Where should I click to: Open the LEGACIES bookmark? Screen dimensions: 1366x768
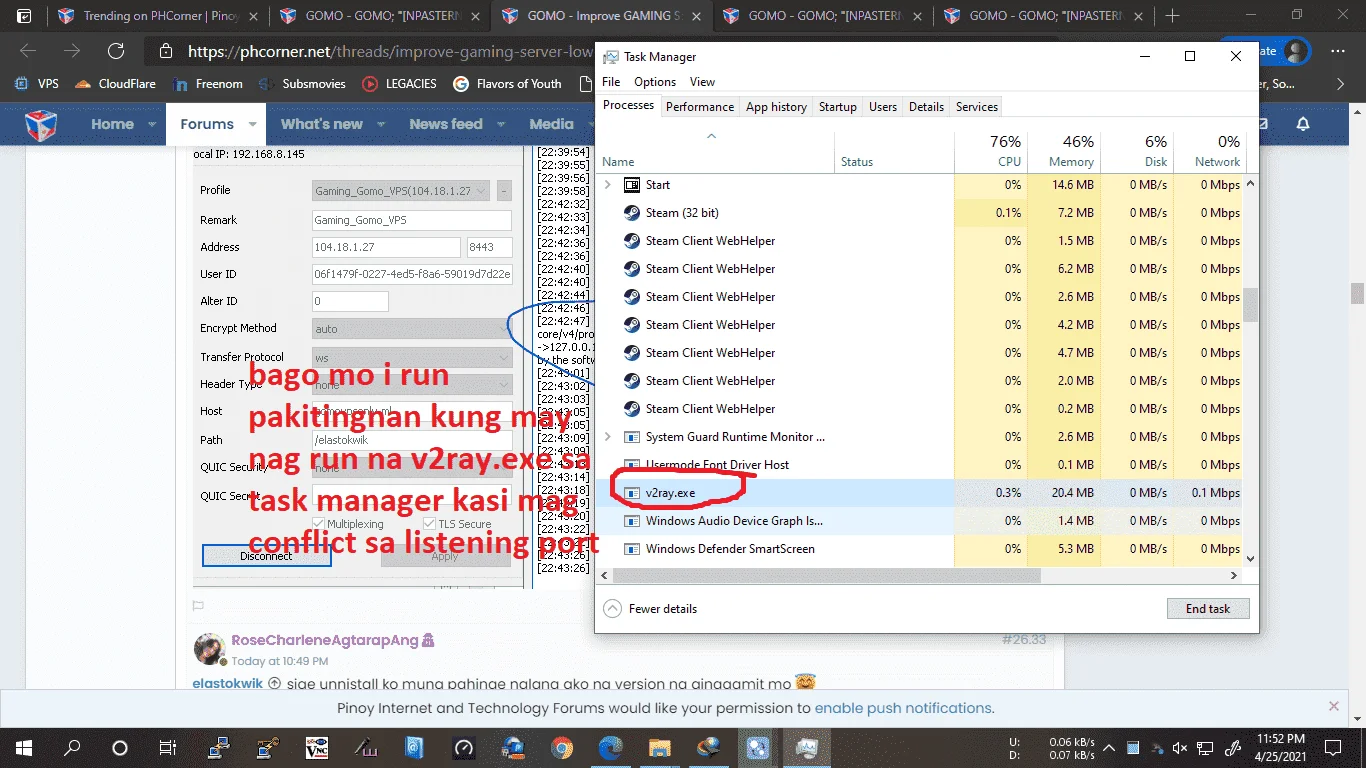coord(400,84)
